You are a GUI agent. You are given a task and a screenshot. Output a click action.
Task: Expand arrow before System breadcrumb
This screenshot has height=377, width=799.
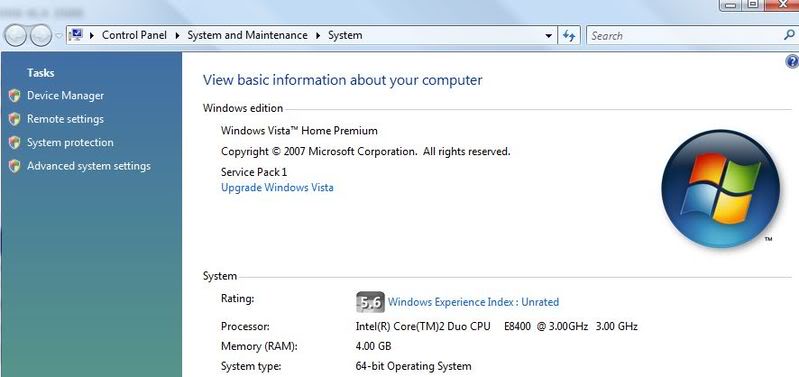pos(318,36)
